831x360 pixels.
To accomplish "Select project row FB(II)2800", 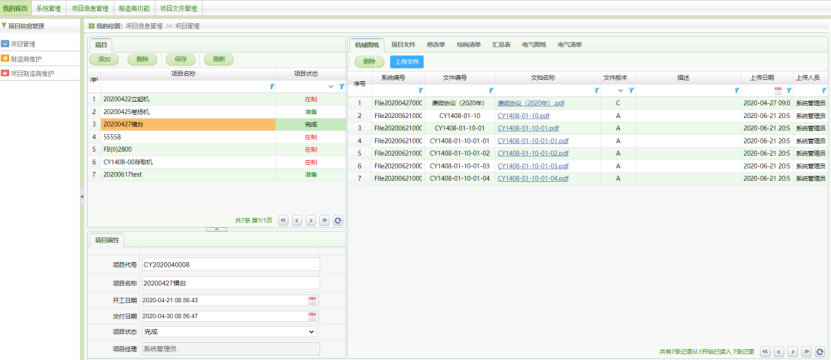I will tap(216, 150).
